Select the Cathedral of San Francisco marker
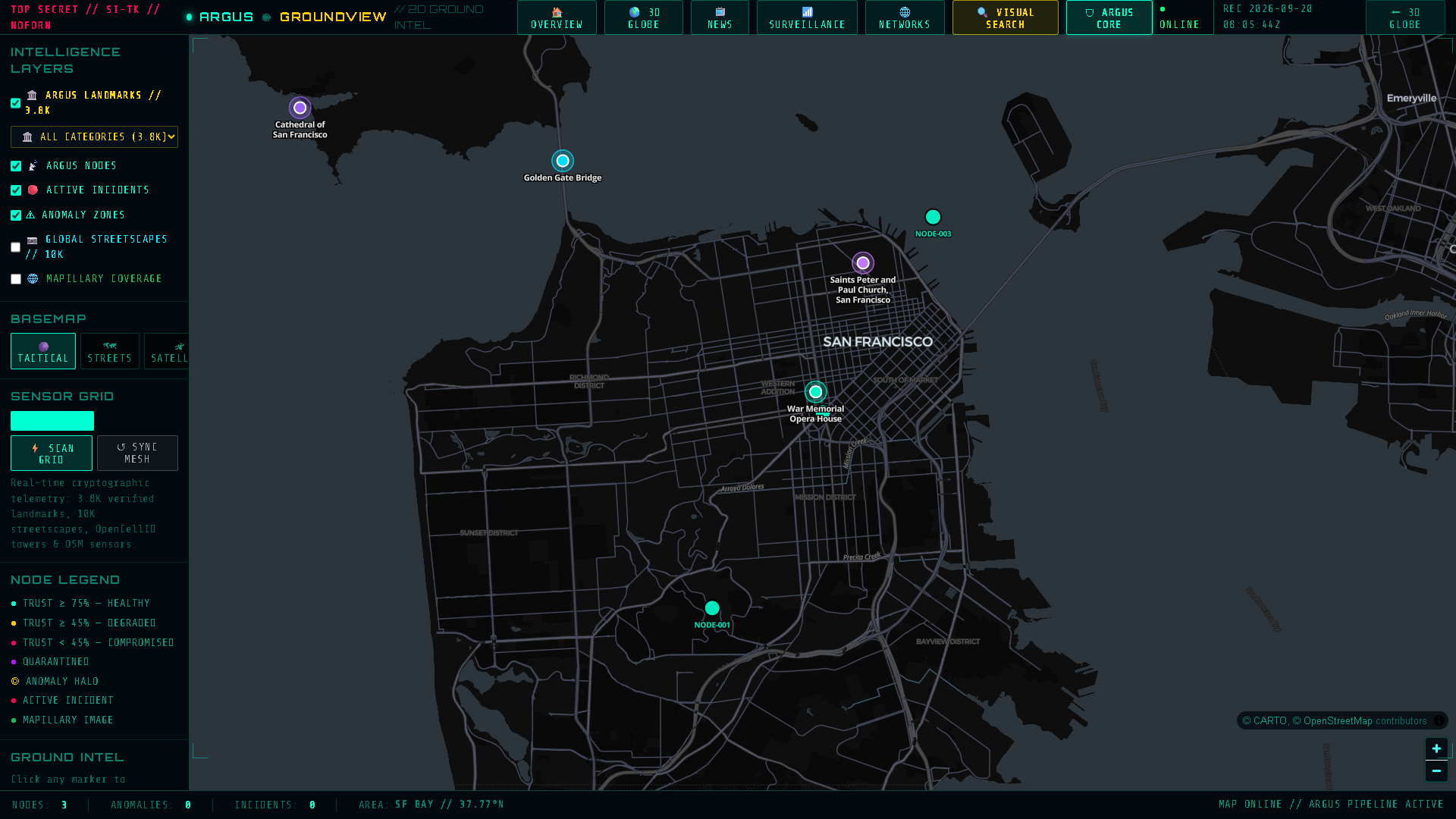 tap(300, 108)
